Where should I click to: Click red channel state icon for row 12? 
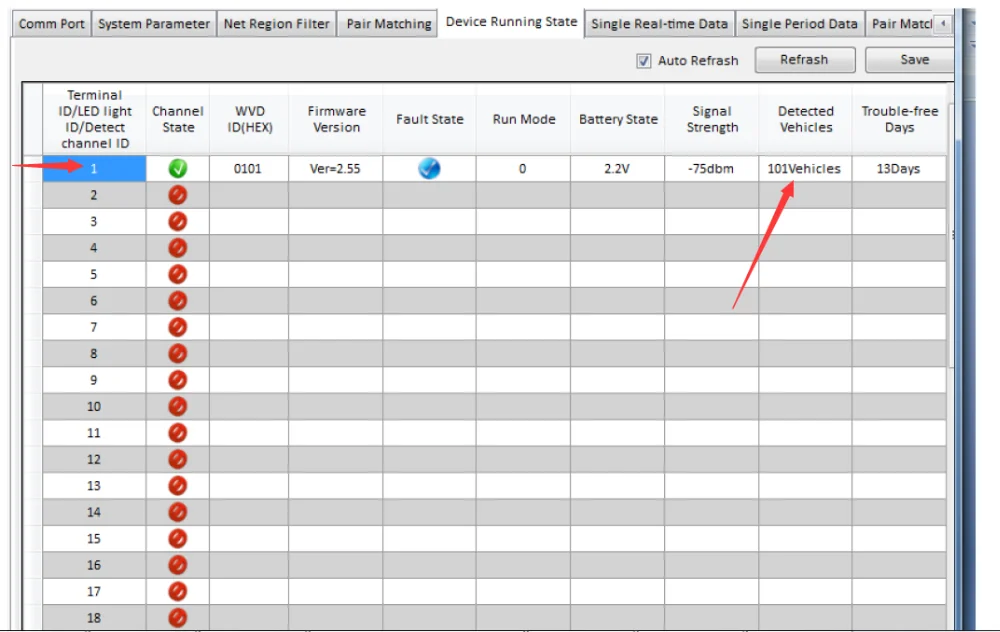point(178,459)
